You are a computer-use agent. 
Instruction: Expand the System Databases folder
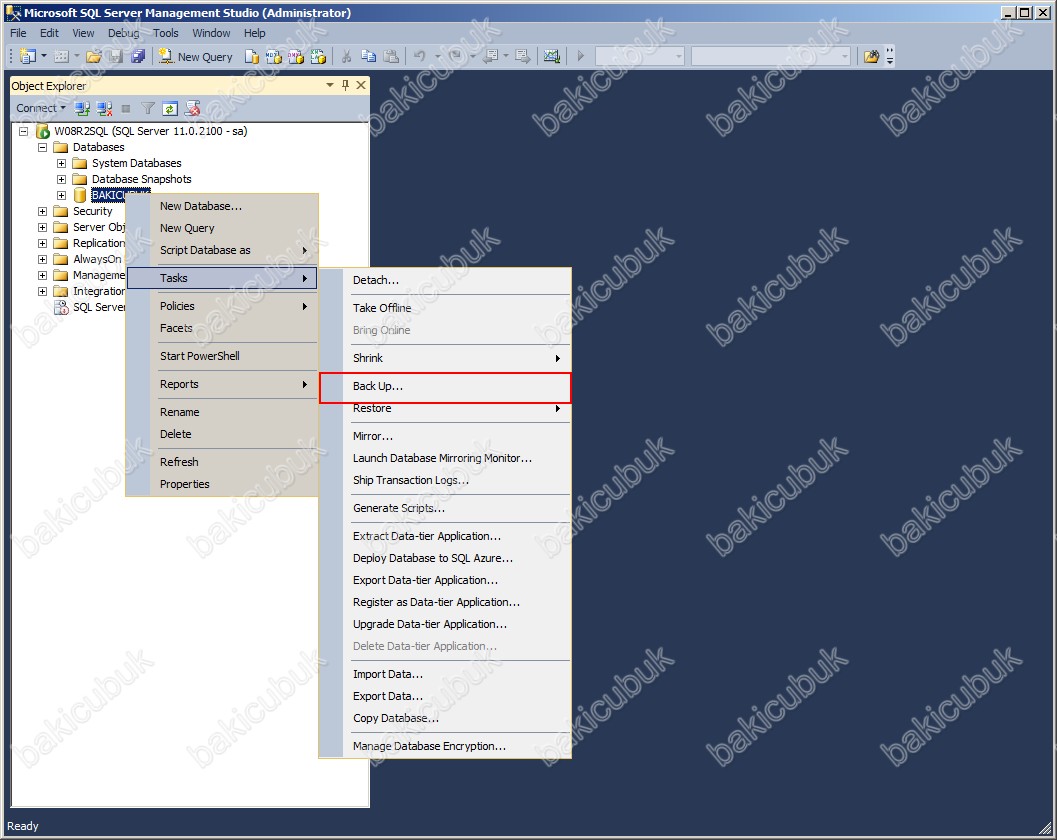click(x=61, y=163)
